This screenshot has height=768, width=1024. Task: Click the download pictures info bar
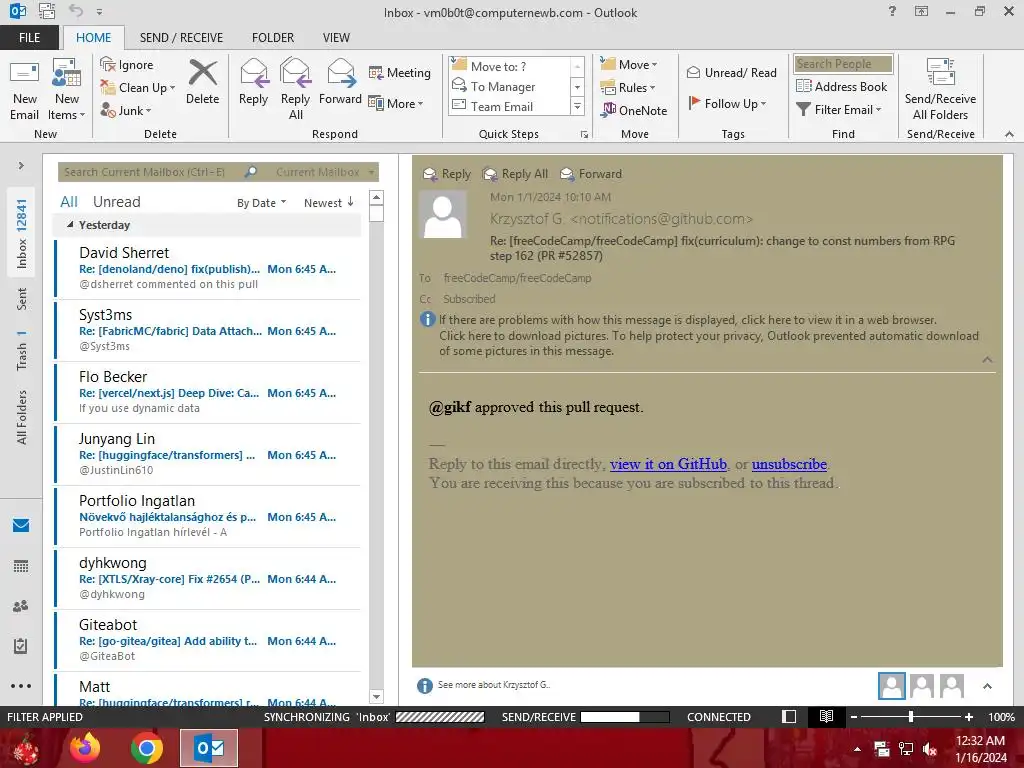(x=709, y=344)
